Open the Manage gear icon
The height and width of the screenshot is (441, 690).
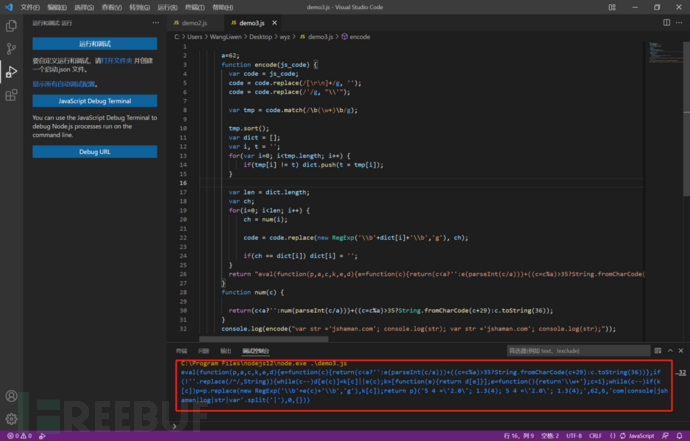pos(12,419)
